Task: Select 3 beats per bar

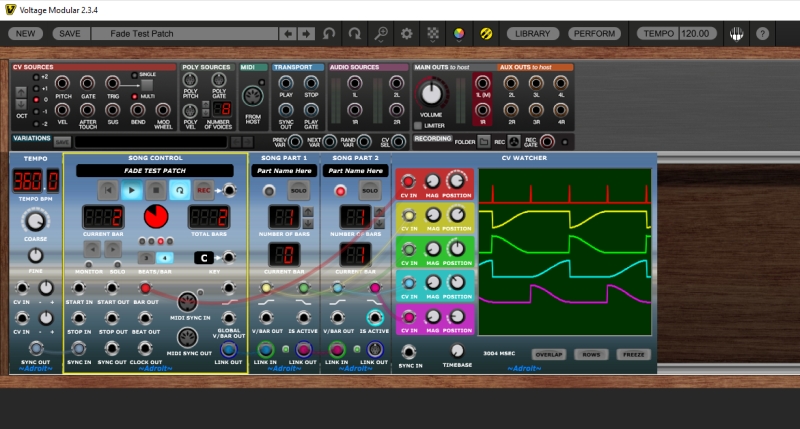Action: click(146, 258)
